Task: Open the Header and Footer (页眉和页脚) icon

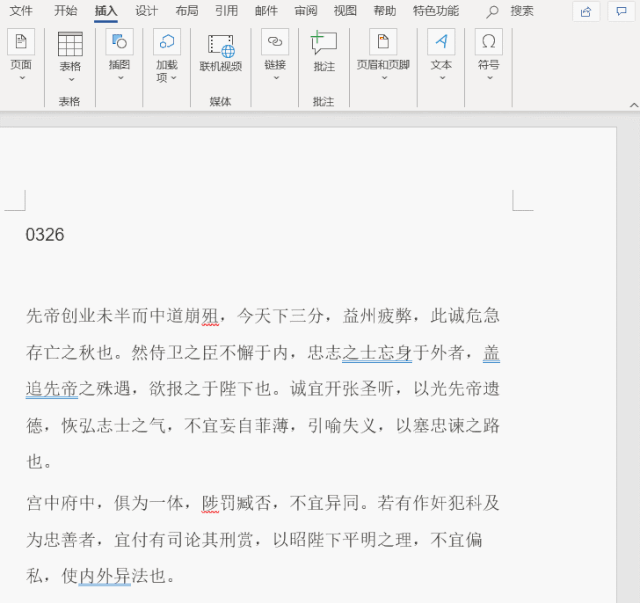Action: (x=383, y=43)
